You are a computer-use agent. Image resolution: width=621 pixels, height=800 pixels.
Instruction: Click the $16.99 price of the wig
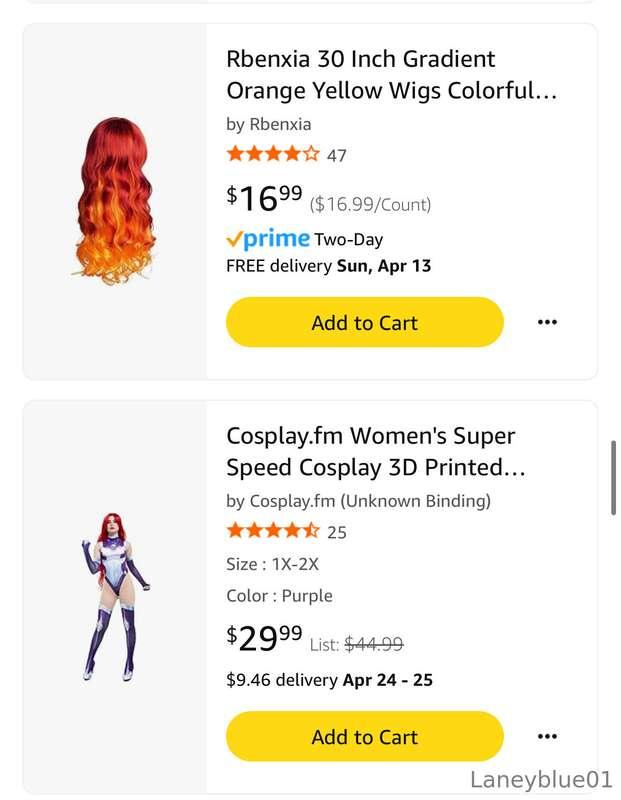tap(264, 198)
